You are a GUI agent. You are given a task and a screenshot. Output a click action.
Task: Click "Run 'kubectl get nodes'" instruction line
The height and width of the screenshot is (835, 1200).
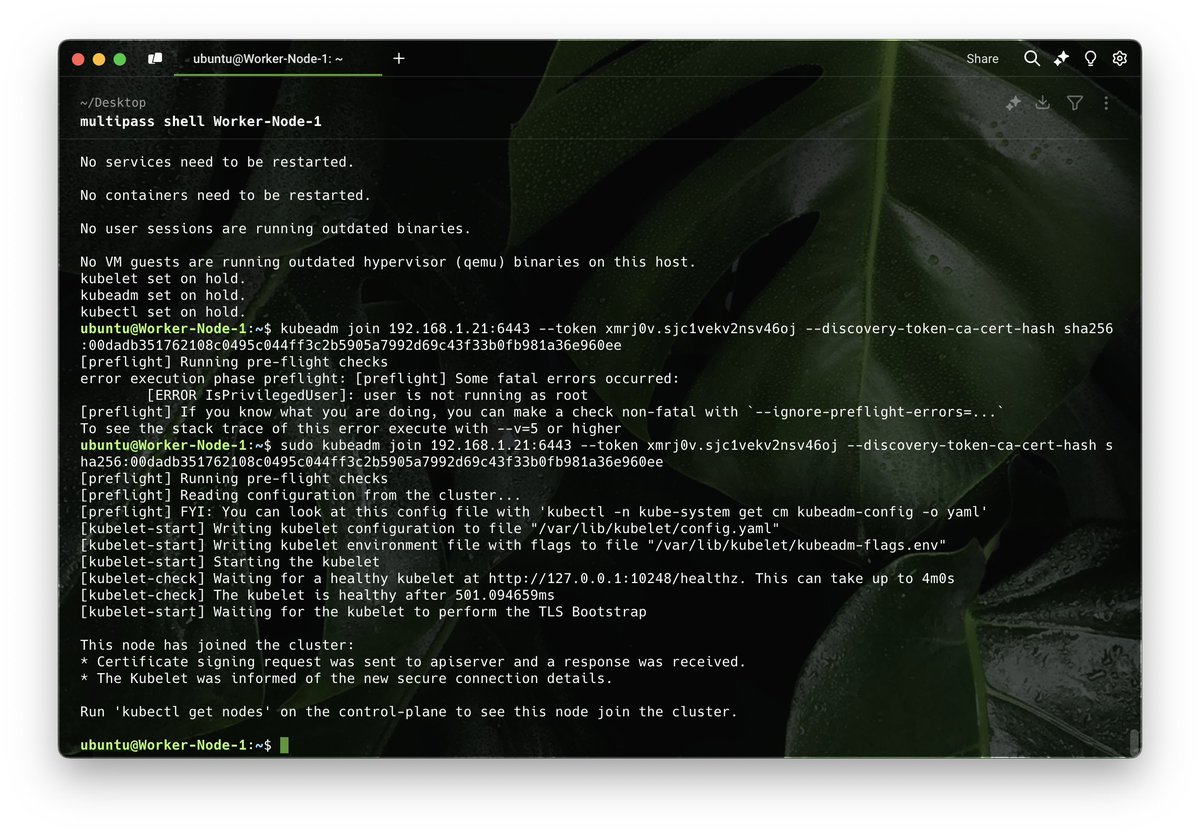[x=409, y=712]
